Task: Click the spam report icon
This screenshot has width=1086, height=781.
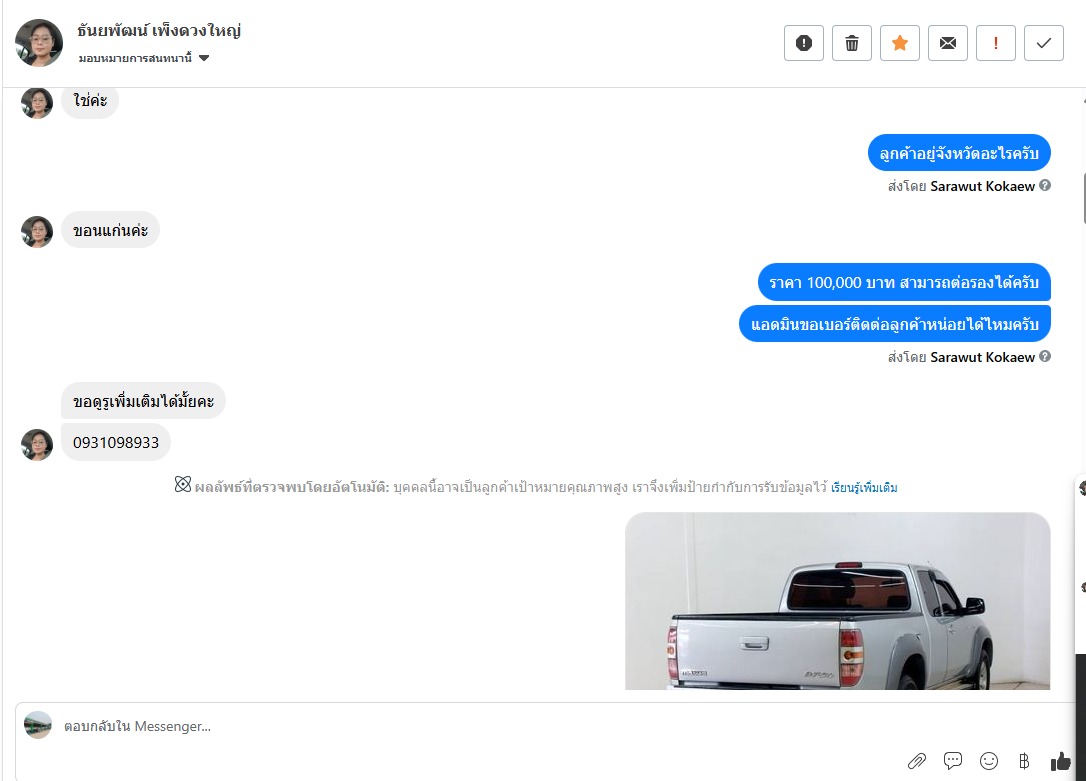Action: (x=803, y=43)
